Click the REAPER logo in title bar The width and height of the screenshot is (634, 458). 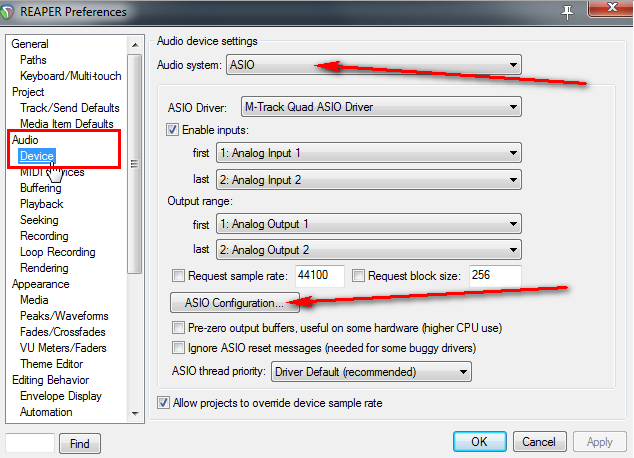pyautogui.click(x=7, y=12)
